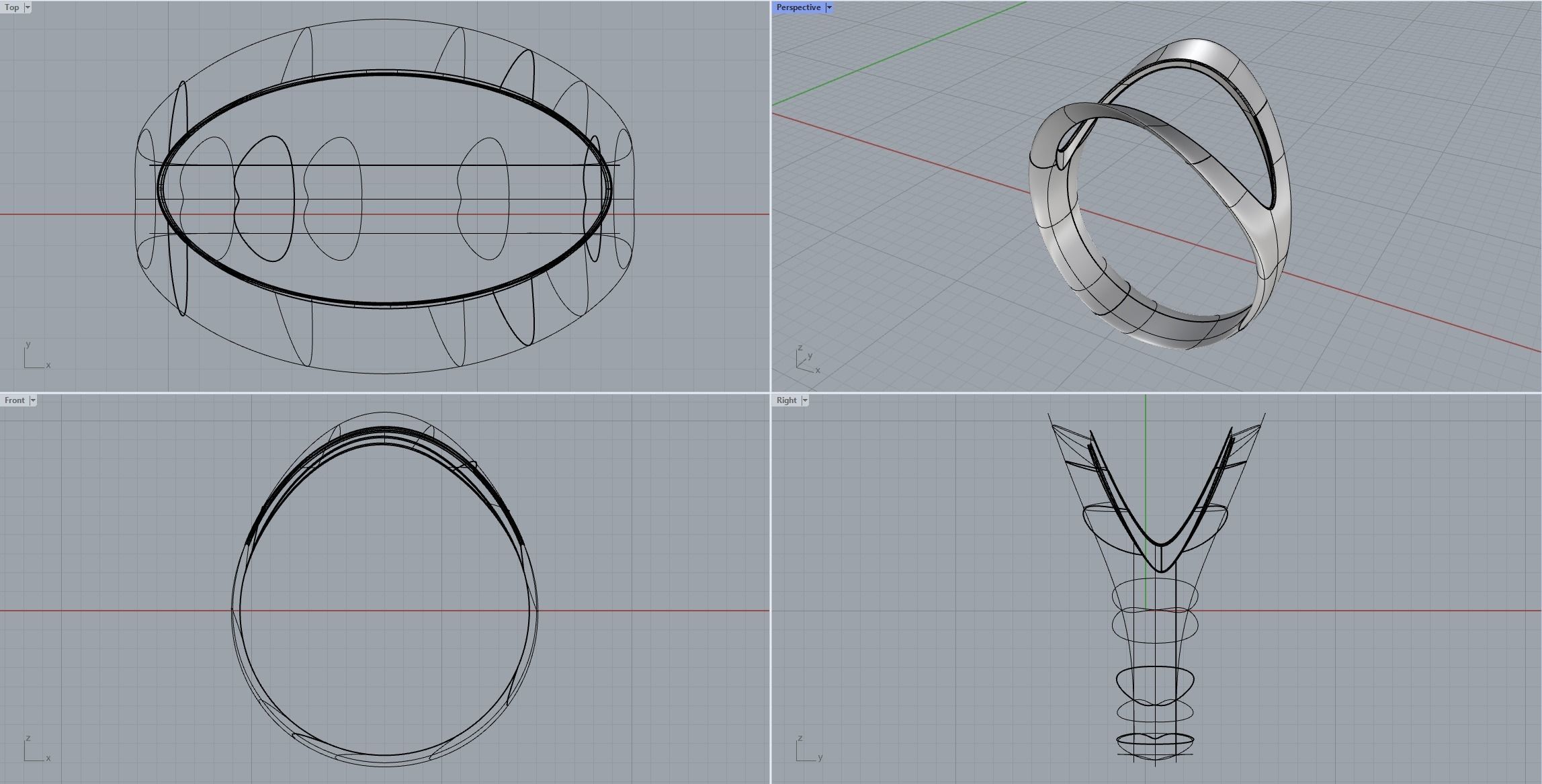Viewport: 1542px width, 784px height.
Task: Click the world axis icon in Front viewport
Action: tap(37, 748)
